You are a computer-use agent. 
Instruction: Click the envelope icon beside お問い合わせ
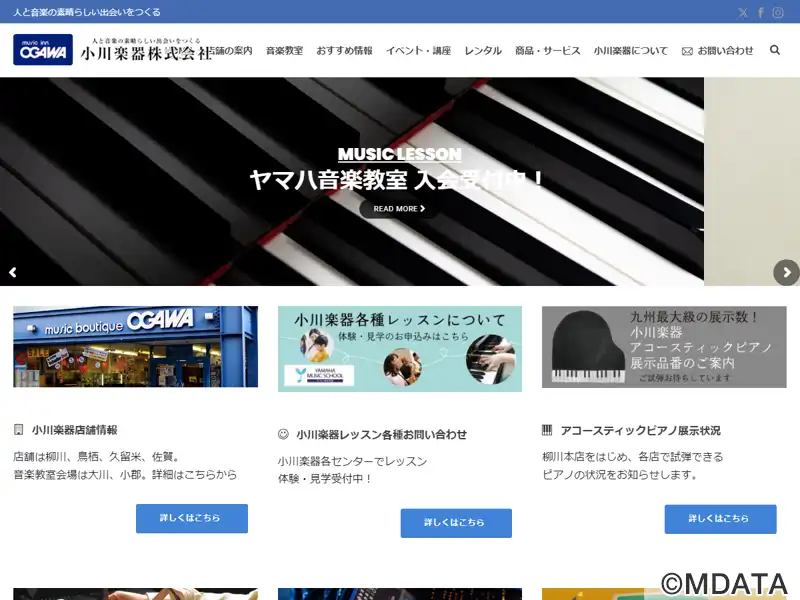click(687, 51)
